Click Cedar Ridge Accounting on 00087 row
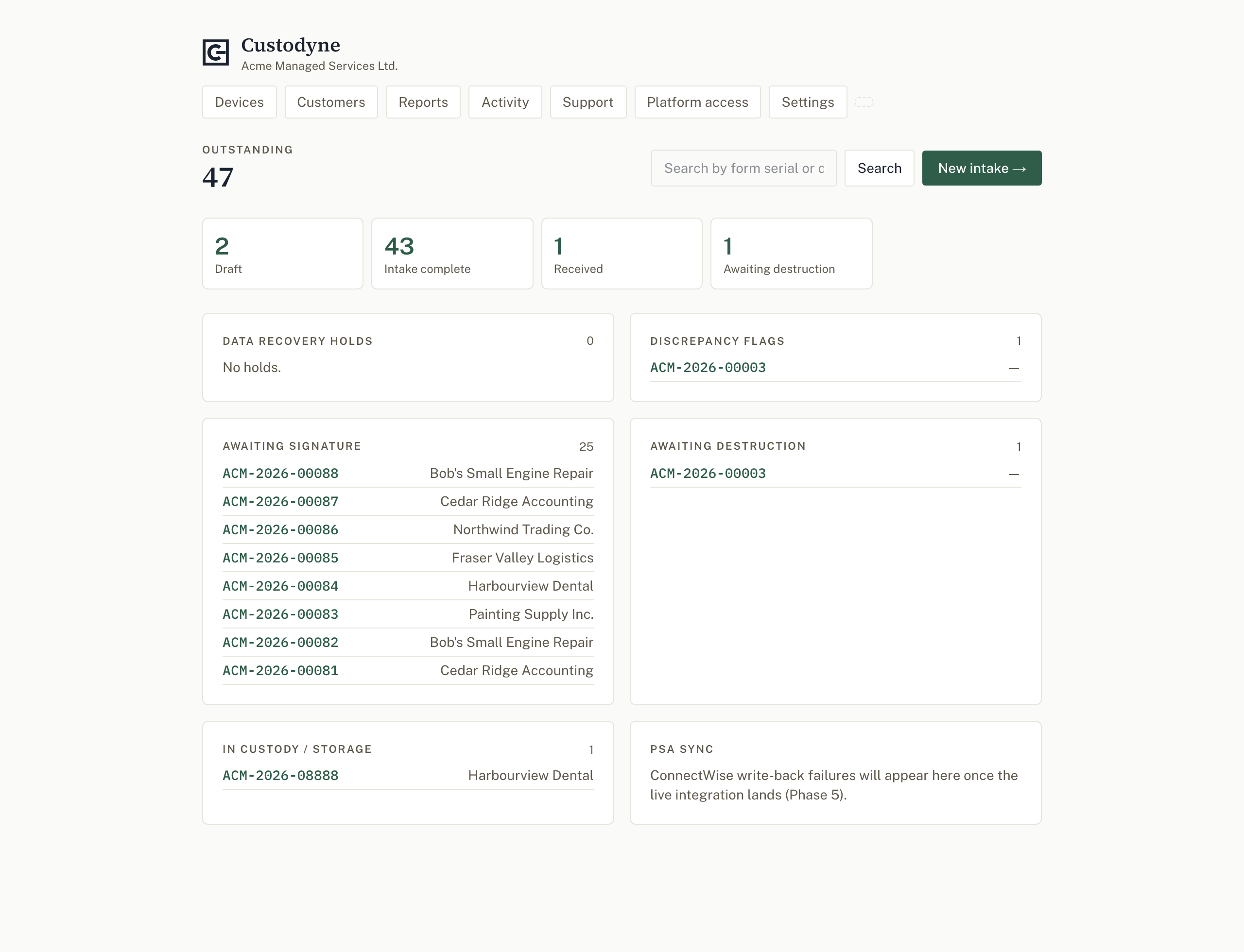The width and height of the screenshot is (1244, 952). (517, 501)
